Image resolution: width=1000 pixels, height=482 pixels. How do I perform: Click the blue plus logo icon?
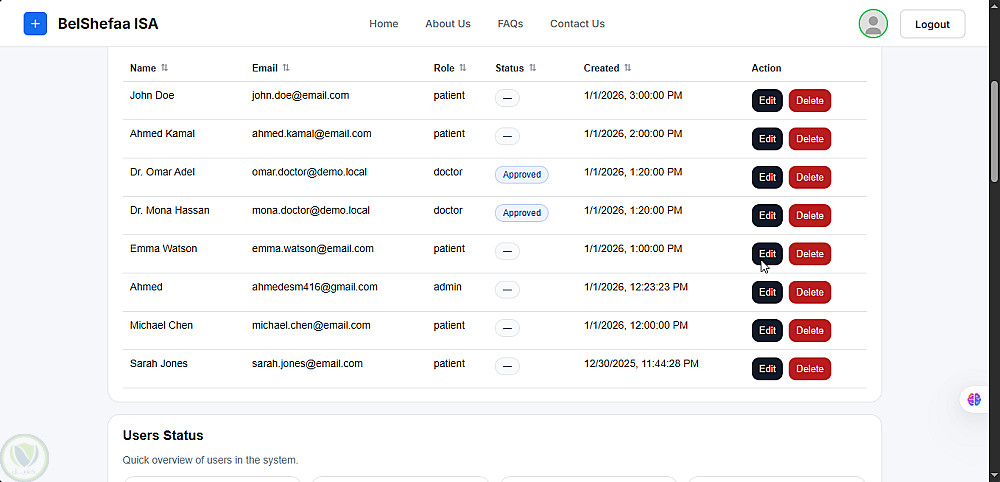pyautogui.click(x=35, y=24)
